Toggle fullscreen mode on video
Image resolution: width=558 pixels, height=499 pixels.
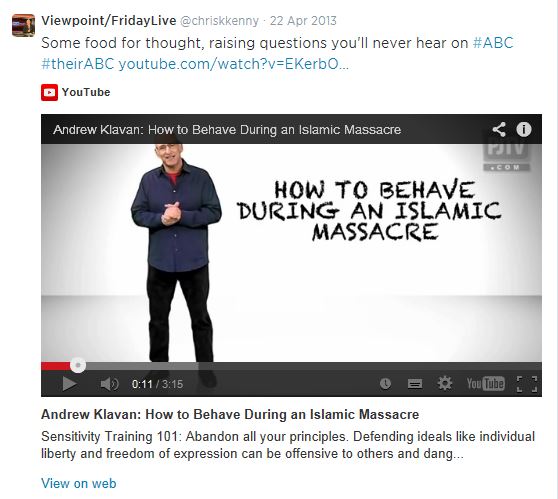527,384
